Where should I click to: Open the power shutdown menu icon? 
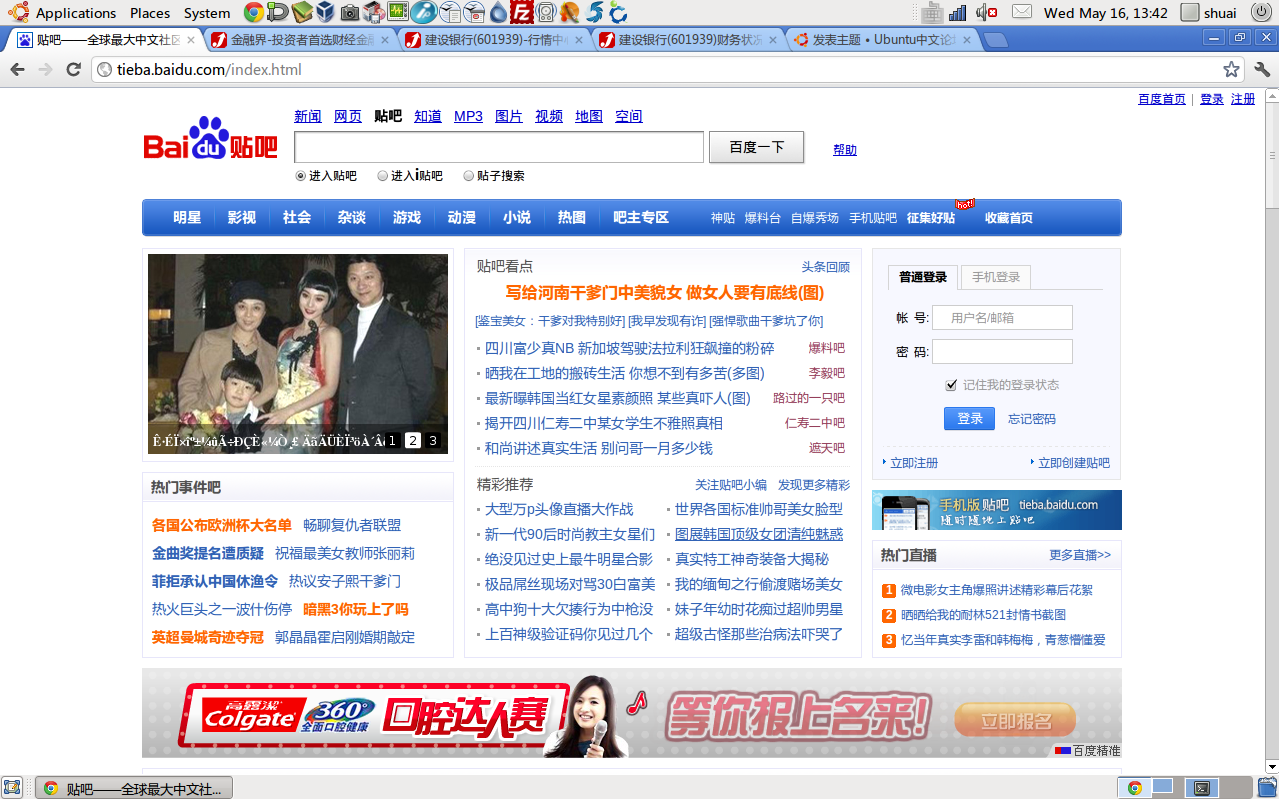1259,13
